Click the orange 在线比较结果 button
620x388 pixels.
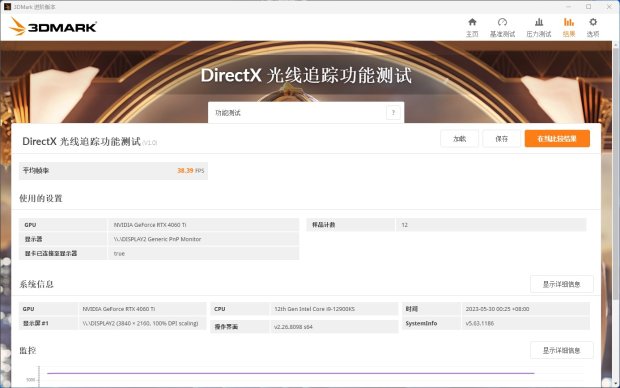click(557, 139)
